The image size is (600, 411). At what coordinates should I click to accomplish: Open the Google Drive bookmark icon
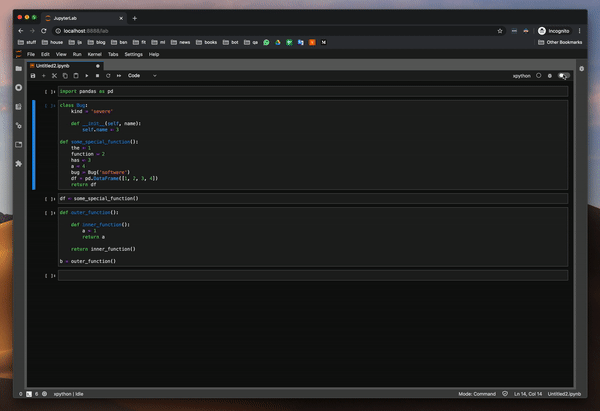pyautogui.click(x=278, y=42)
